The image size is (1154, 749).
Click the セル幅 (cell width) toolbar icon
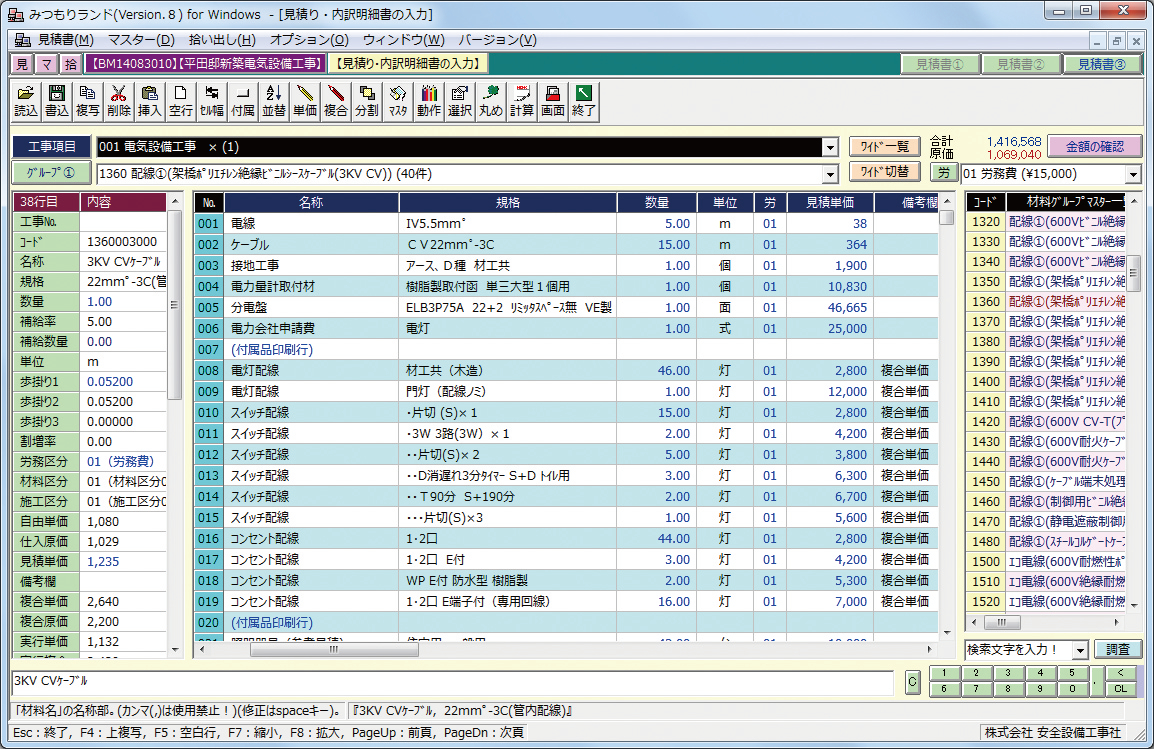pos(212,101)
